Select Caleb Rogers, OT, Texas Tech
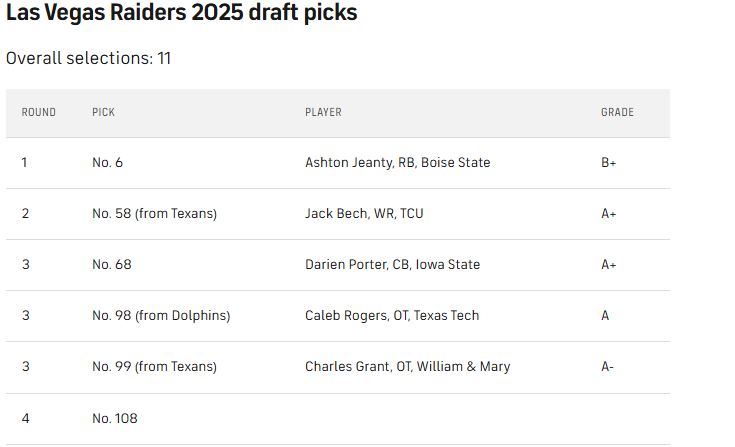Image resolution: width=735 pixels, height=447 pixels. [392, 315]
